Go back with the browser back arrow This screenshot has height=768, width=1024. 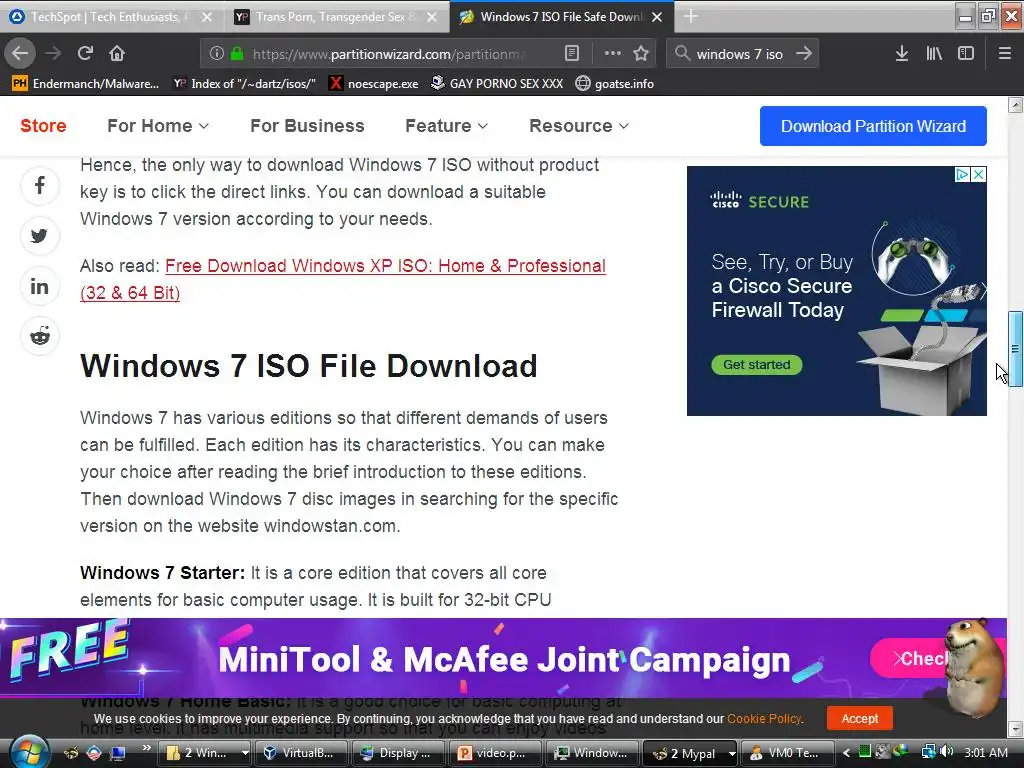point(20,54)
